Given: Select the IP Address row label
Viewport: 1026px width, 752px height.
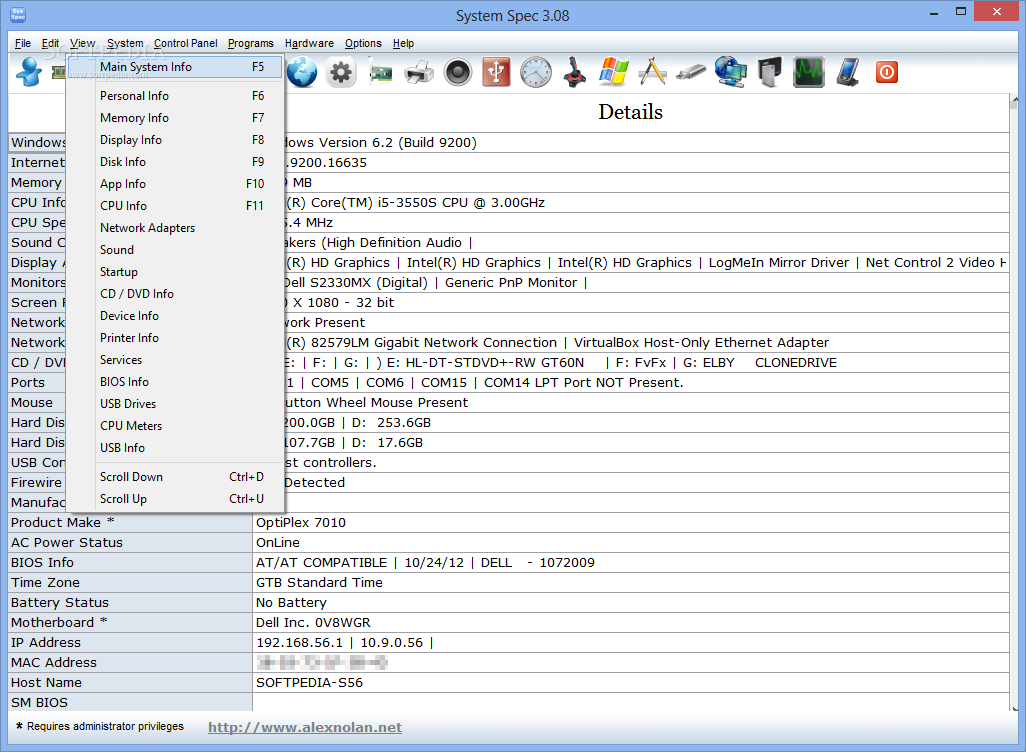Looking at the screenshot, I should pos(131,643).
